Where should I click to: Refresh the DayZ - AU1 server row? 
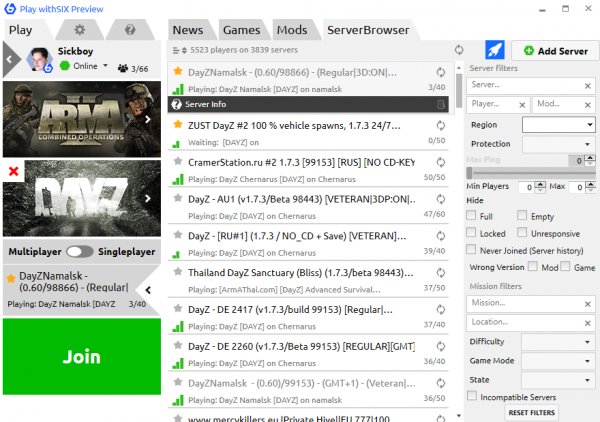point(441,199)
